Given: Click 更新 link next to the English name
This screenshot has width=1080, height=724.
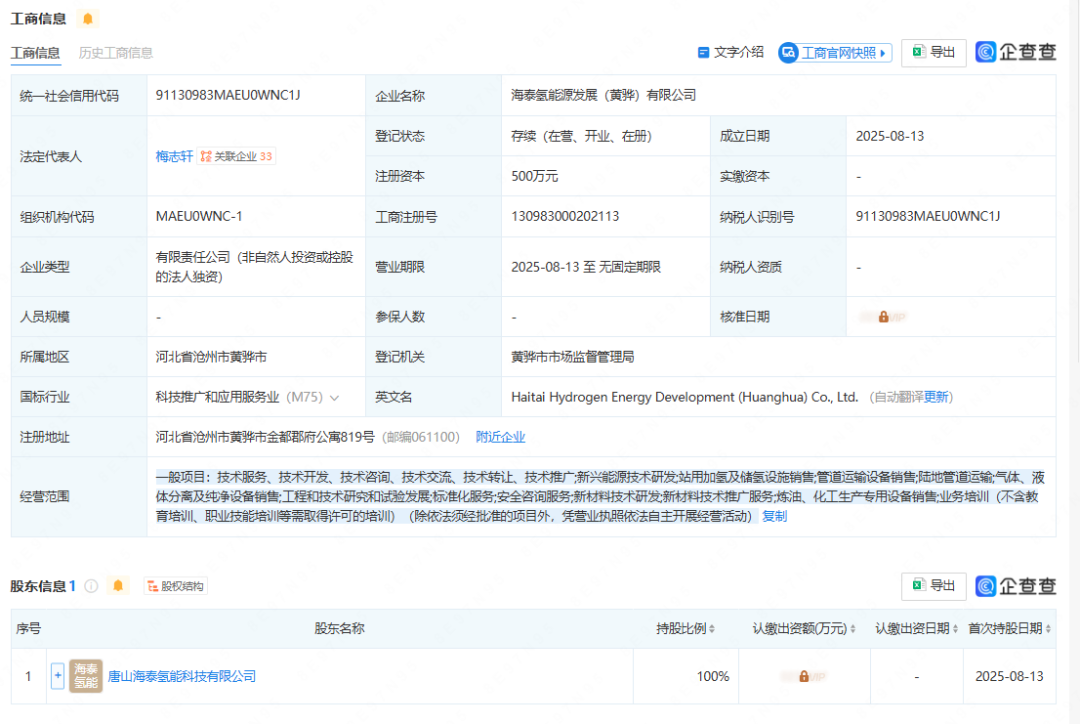Looking at the screenshot, I should 936,397.
